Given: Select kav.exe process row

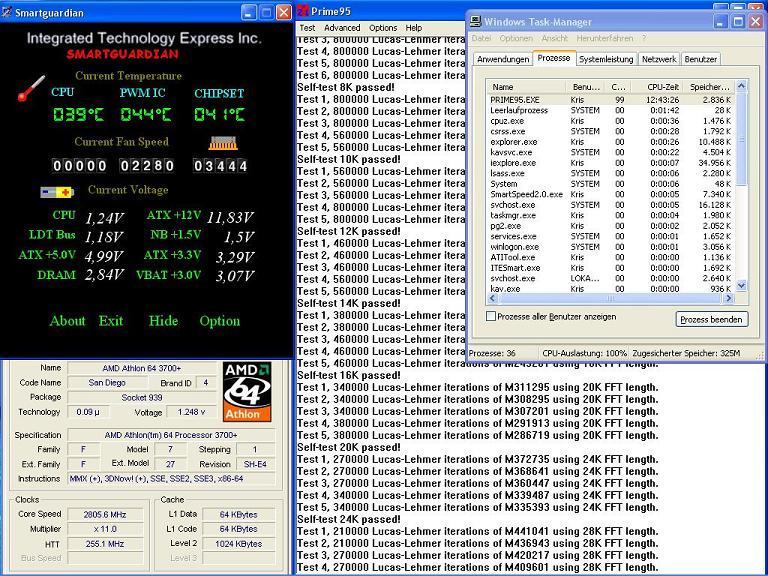Looking at the screenshot, I should tap(611, 289).
